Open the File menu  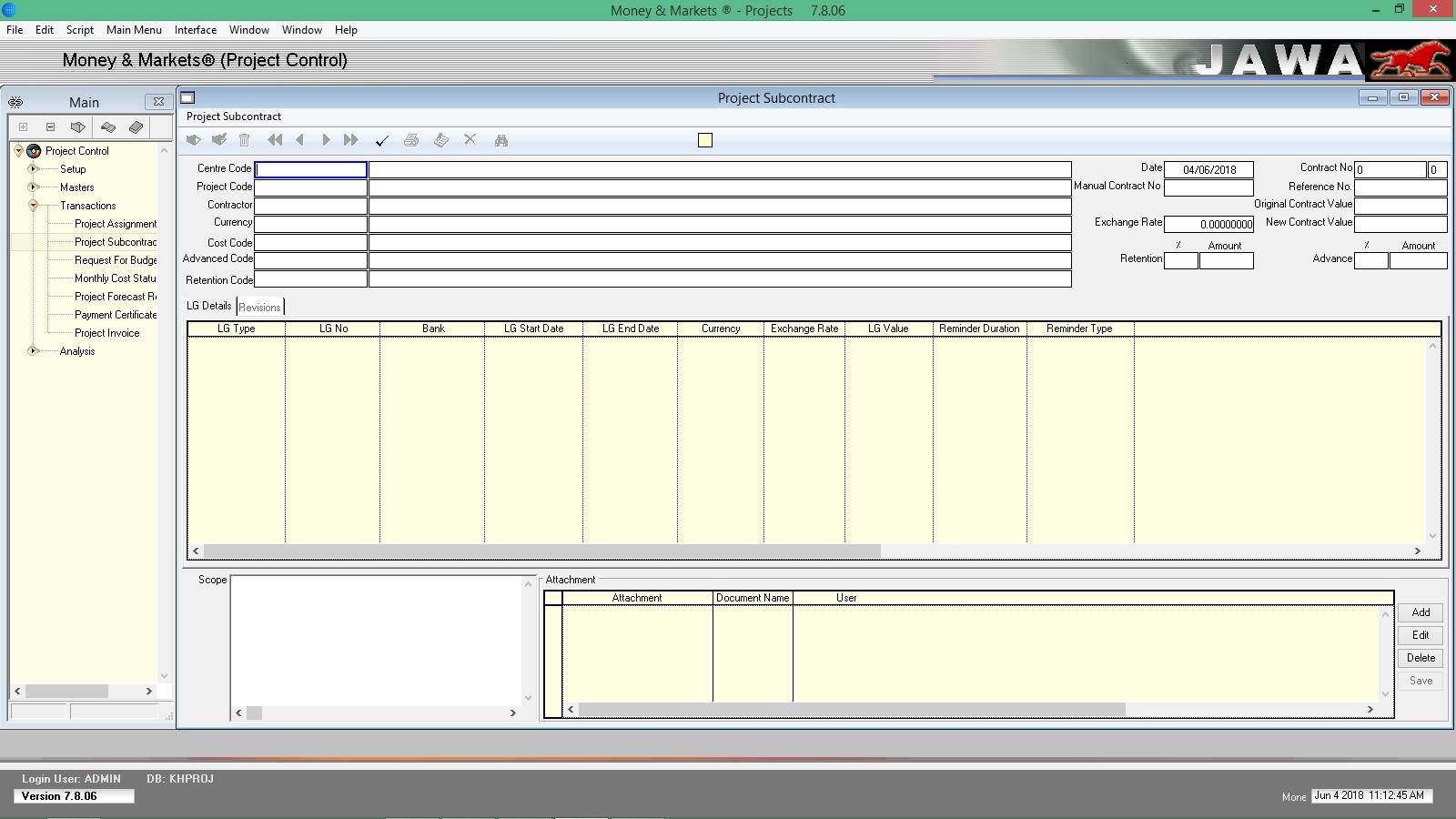click(15, 30)
